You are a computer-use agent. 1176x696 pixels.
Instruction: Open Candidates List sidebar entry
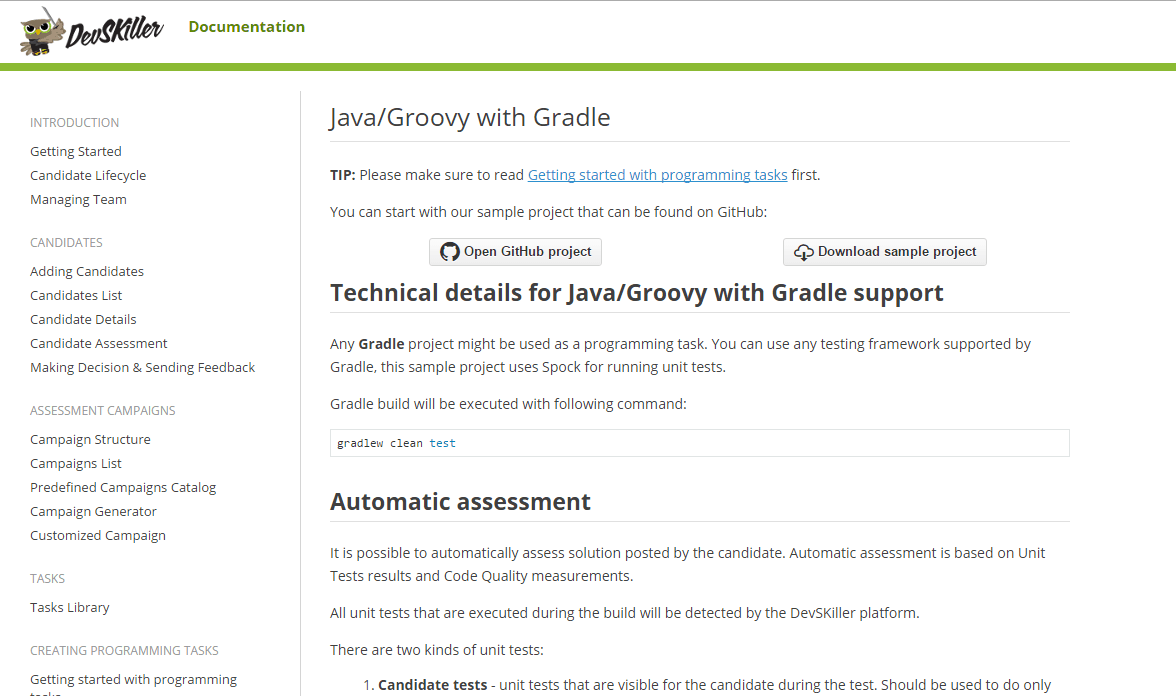(x=76, y=295)
